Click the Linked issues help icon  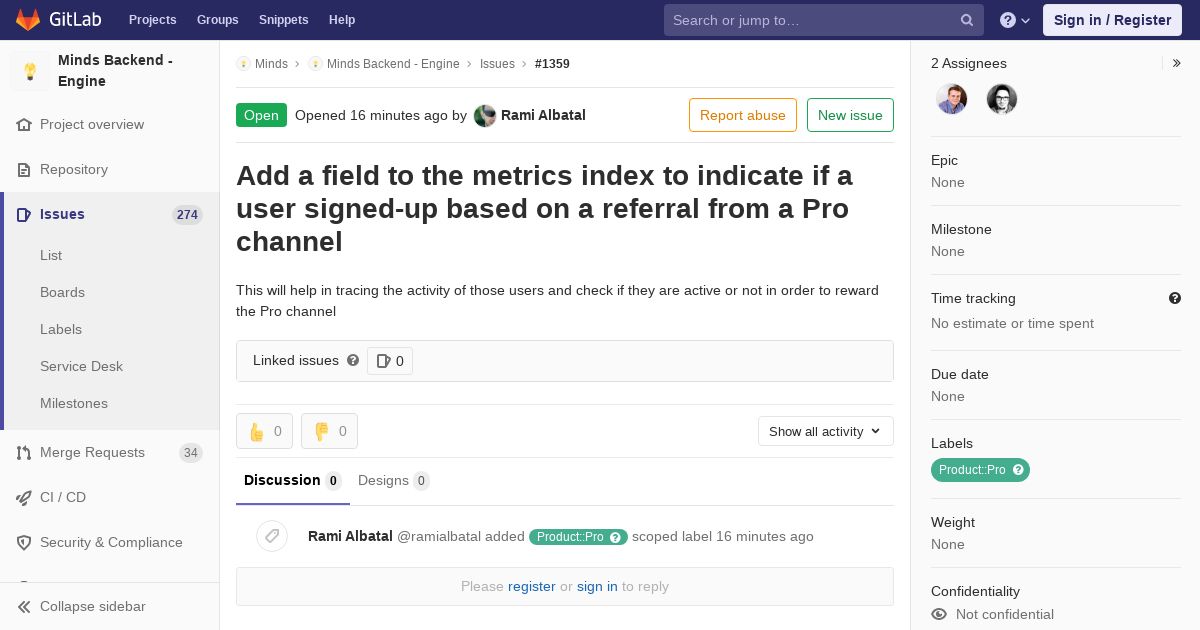353,360
